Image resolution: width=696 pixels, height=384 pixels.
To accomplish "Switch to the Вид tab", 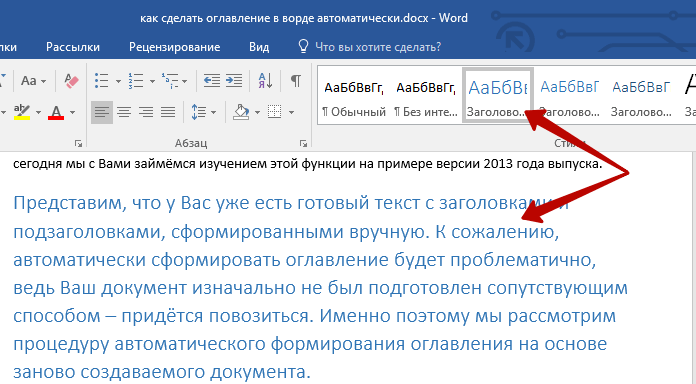I will [259, 47].
